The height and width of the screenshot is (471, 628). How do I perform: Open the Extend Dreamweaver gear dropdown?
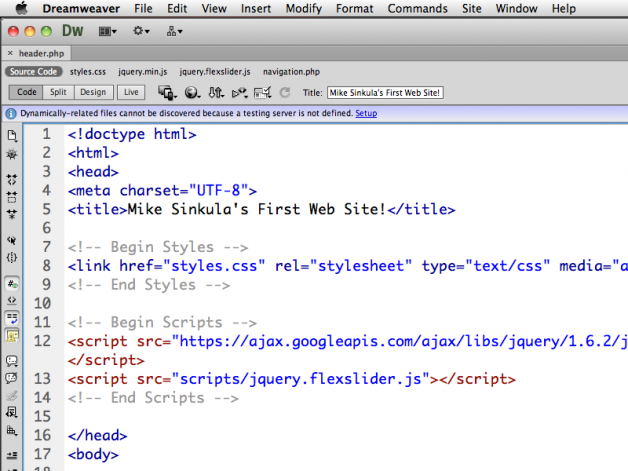click(141, 31)
